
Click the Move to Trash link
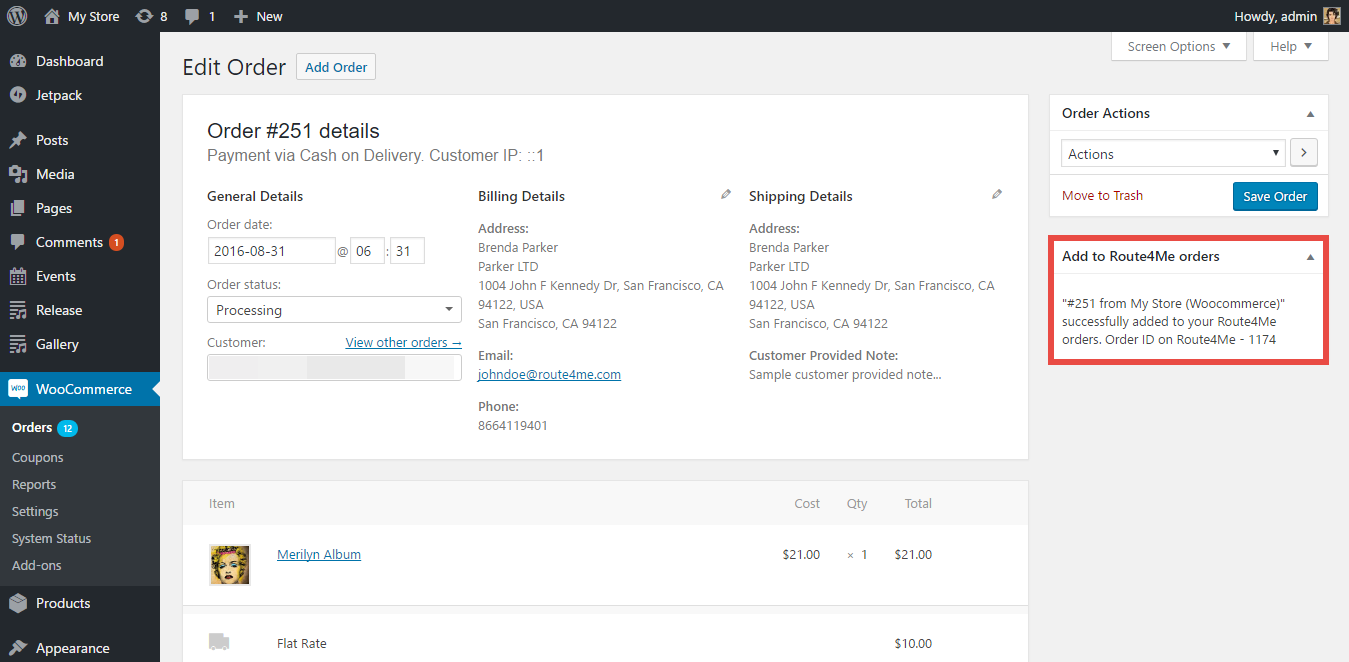tap(1102, 196)
